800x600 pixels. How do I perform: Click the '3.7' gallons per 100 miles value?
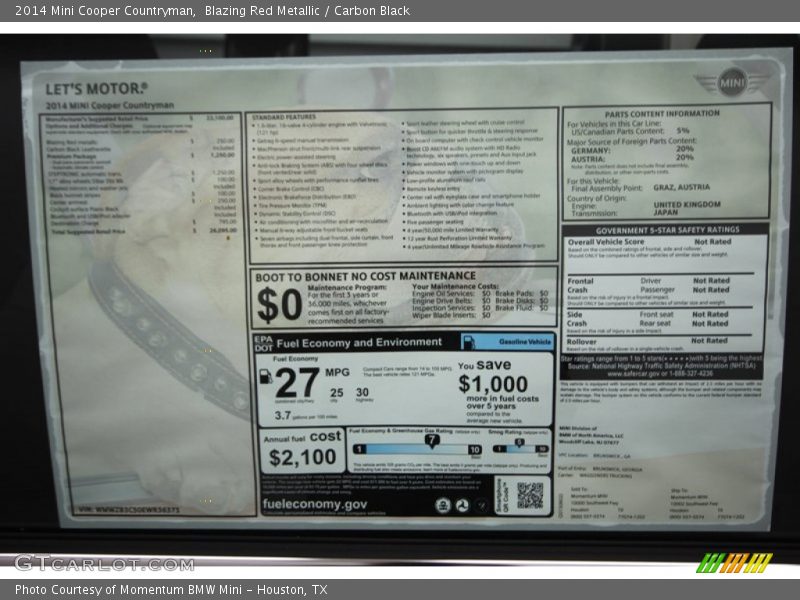[283, 415]
